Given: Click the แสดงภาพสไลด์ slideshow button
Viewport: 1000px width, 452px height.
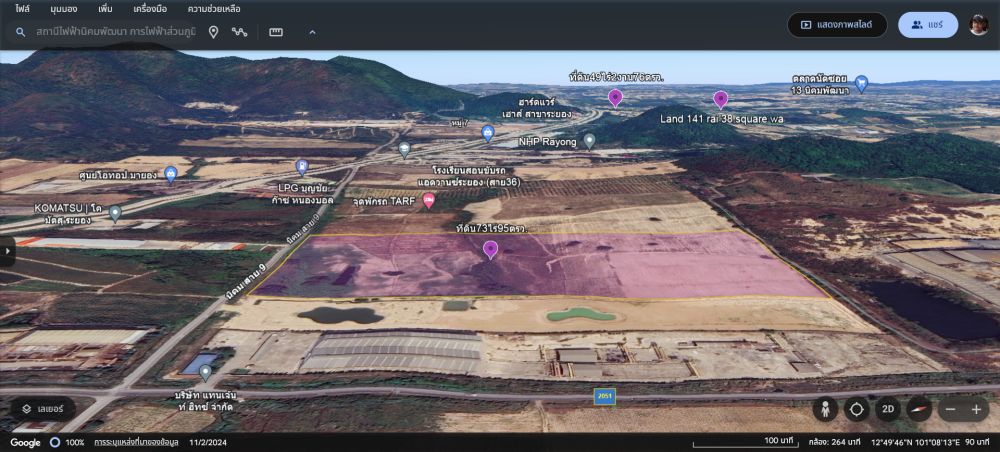Looking at the screenshot, I should [x=837, y=25].
